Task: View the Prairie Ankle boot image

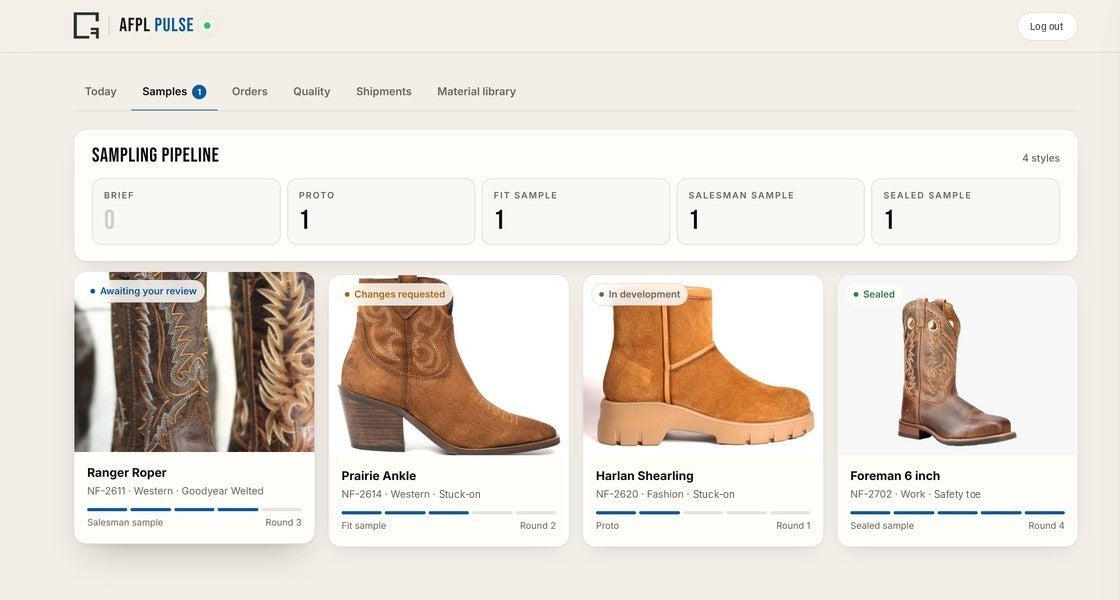Action: click(449, 365)
